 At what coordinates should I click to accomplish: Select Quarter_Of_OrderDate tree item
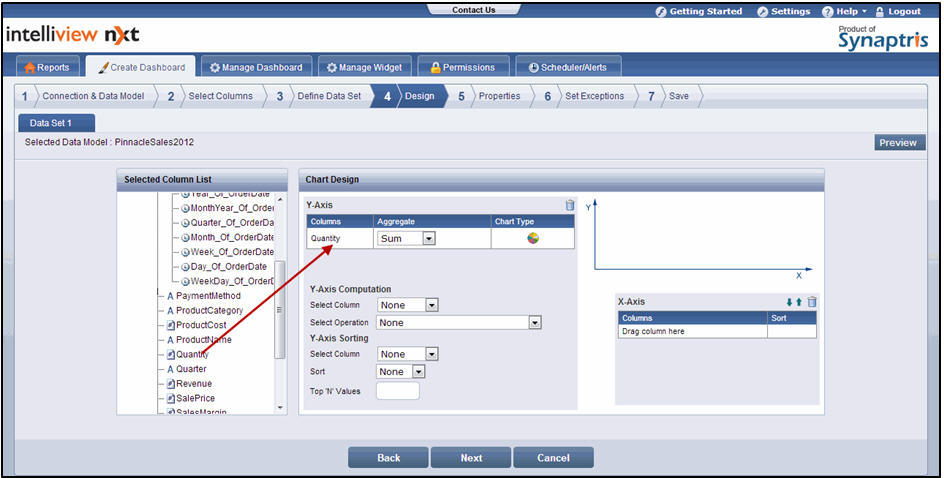click(228, 223)
